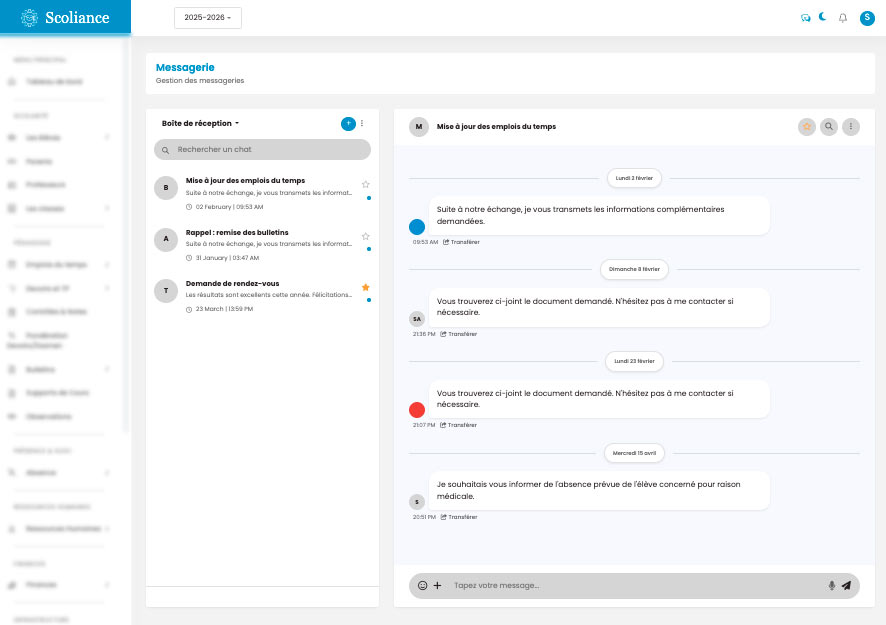This screenshot has width=886, height=625.
Task: Open the Mise à jour des emplois du temps conversation
Action: (262, 193)
